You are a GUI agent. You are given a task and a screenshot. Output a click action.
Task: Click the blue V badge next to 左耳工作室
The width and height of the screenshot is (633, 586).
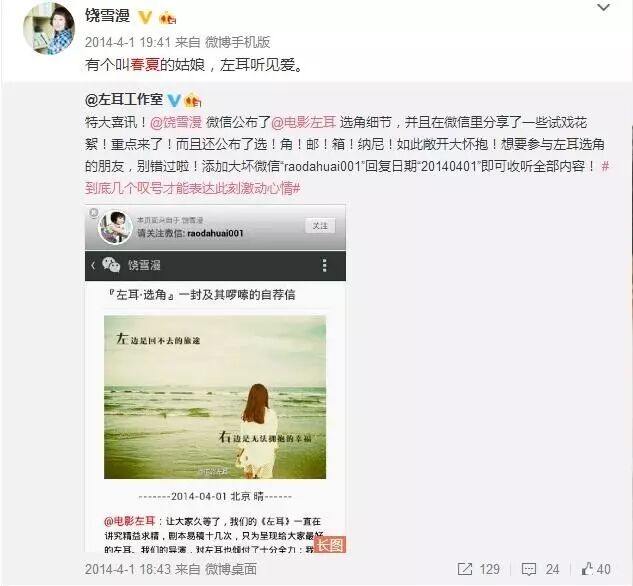coord(174,100)
